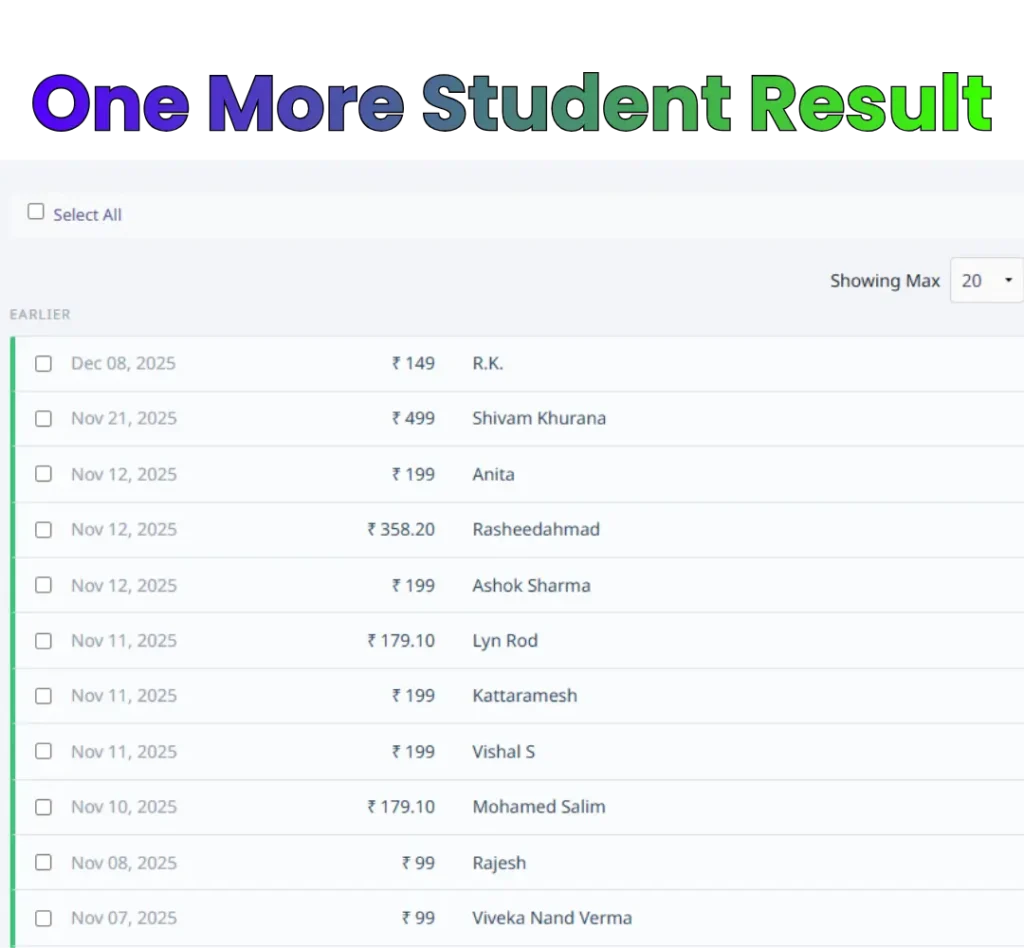Check the box for Anita row
Viewport: 1024px width, 948px height.
click(43, 474)
